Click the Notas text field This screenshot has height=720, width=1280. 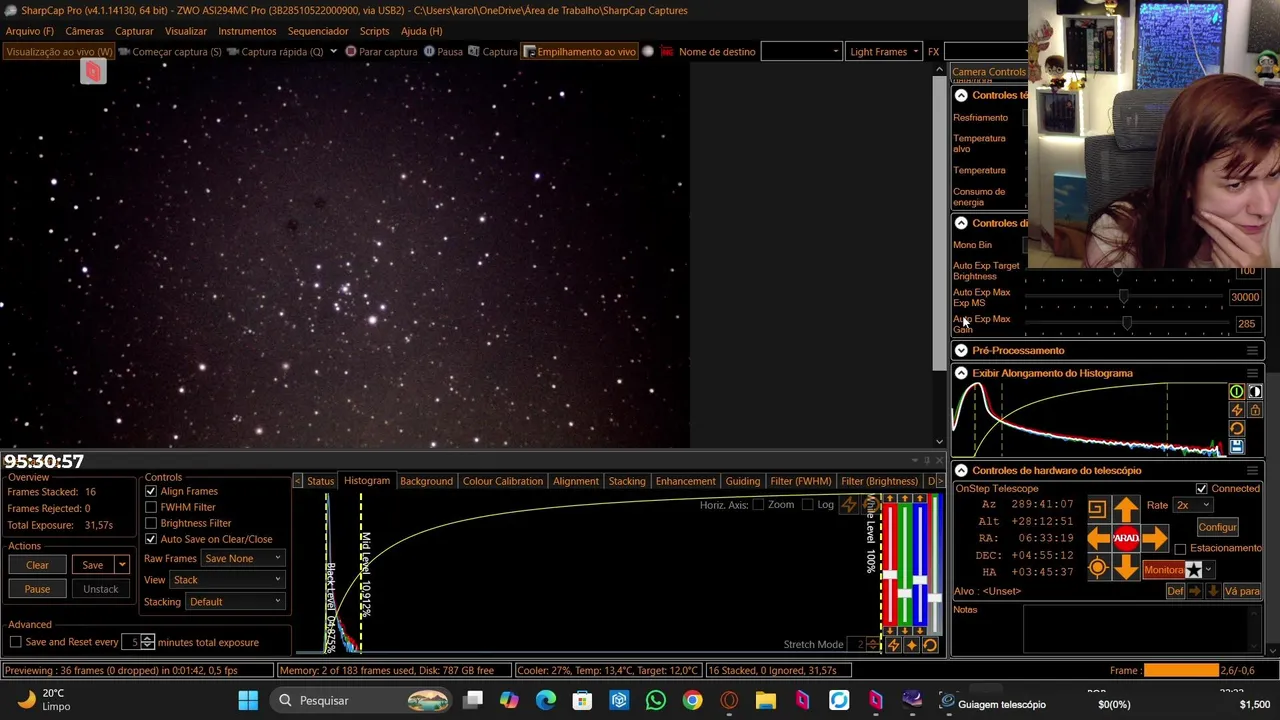pos(1140,628)
